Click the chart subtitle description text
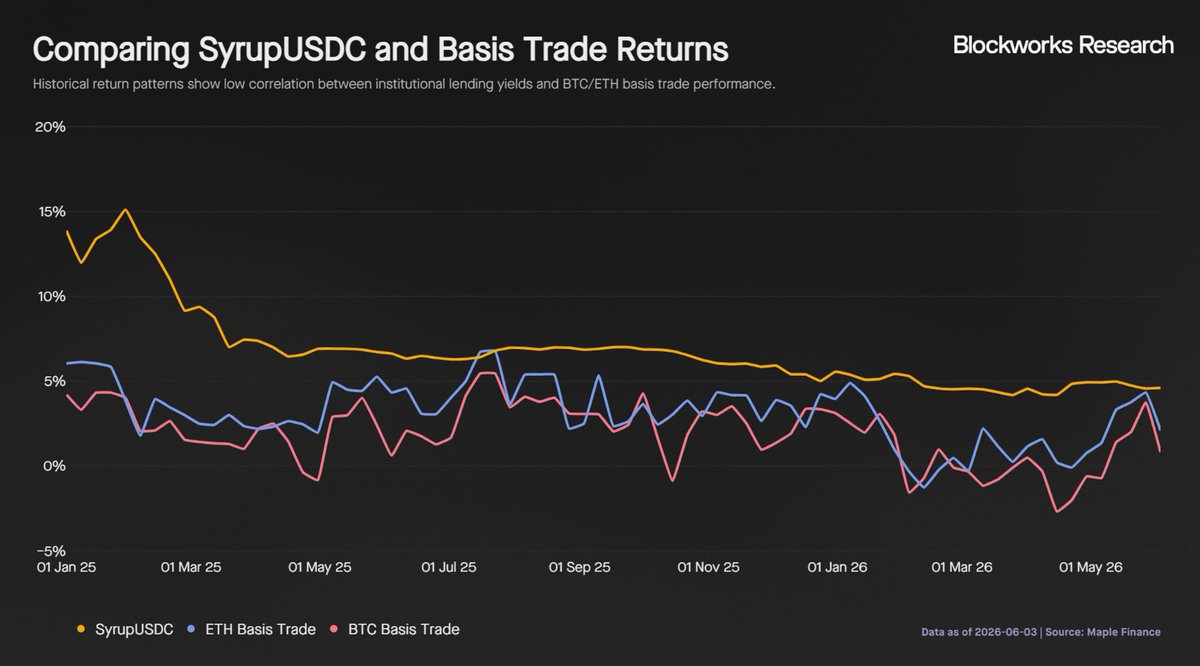Image resolution: width=1200 pixels, height=666 pixels. [x=404, y=84]
